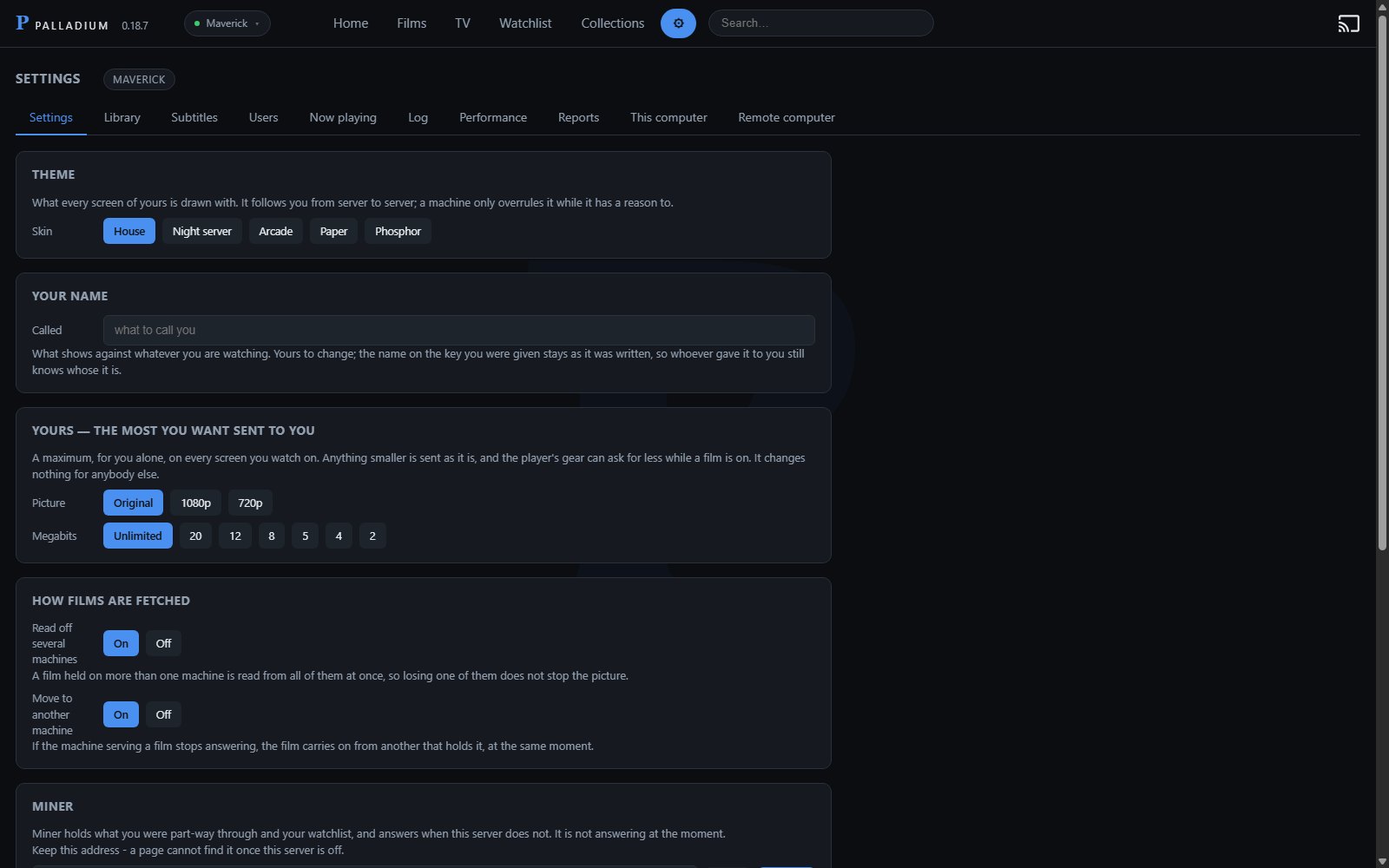Set Picture maximum to 1080p
The height and width of the screenshot is (868, 1389).
195,503
